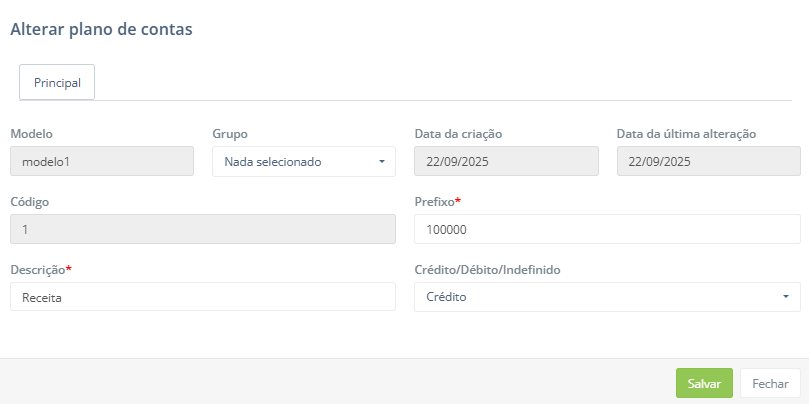The image size is (809, 404).
Task: Click the Código field label
Action: pos(30,201)
